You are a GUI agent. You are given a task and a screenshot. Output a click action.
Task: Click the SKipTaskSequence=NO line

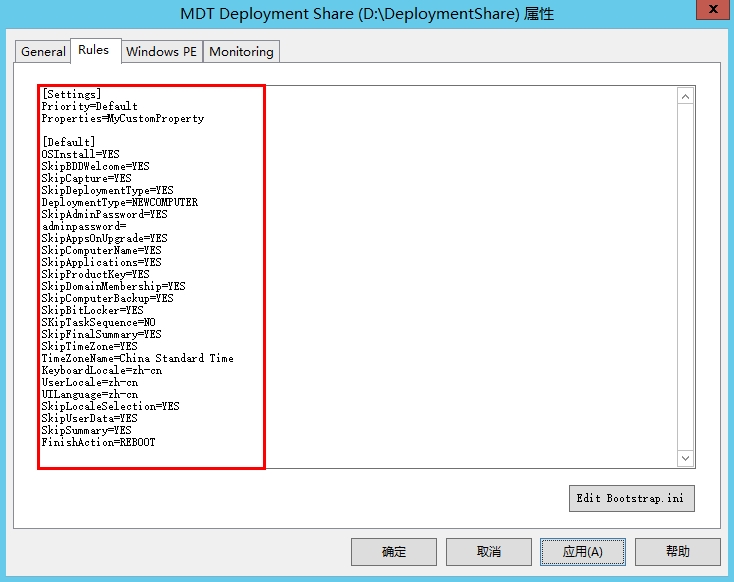[98, 322]
